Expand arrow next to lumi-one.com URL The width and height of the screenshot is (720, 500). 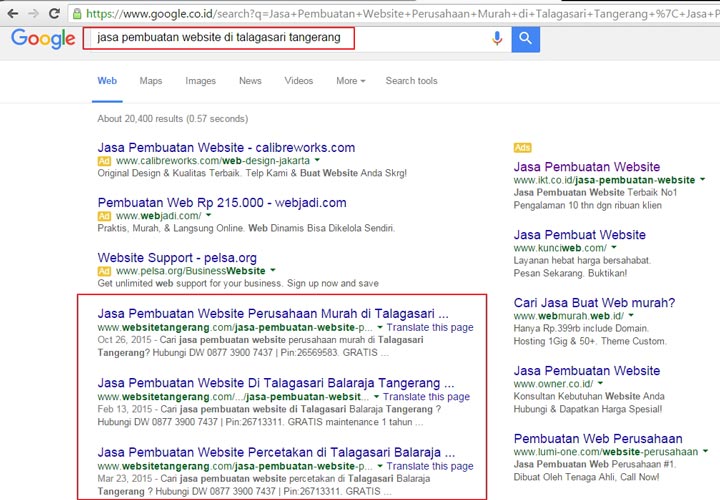pos(705,451)
